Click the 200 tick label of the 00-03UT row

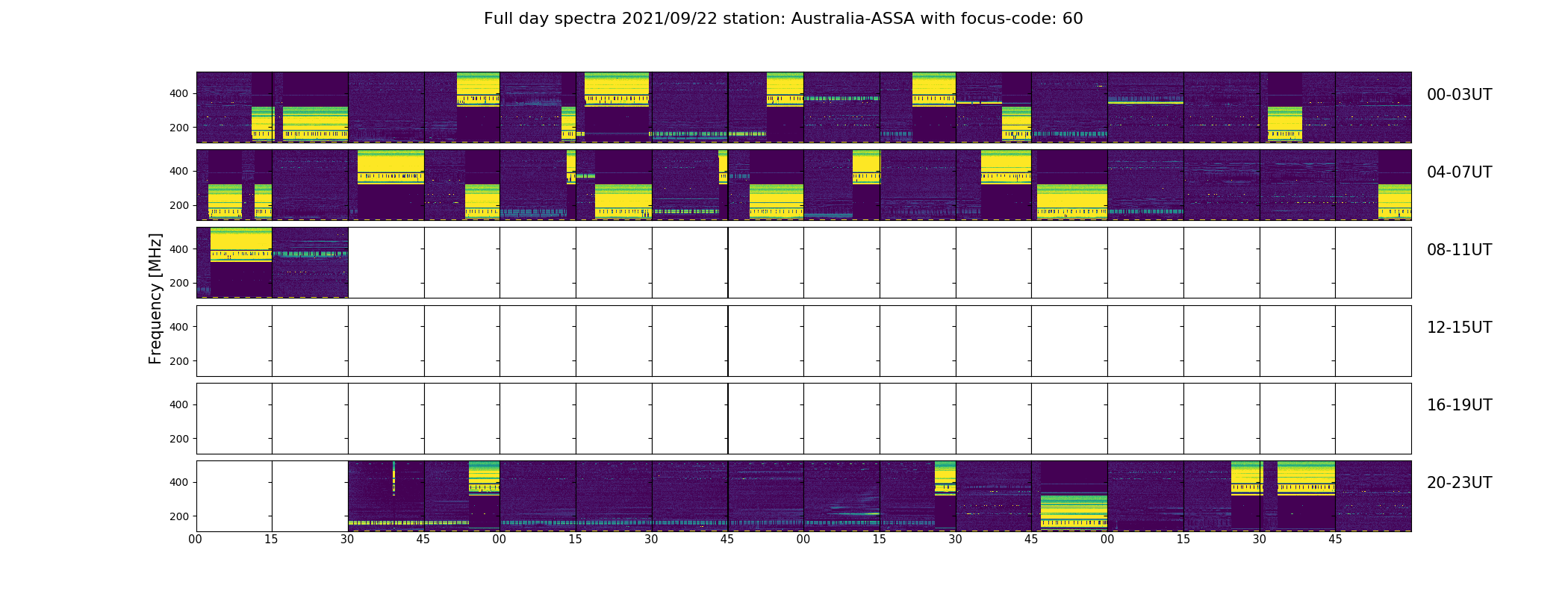point(179,128)
